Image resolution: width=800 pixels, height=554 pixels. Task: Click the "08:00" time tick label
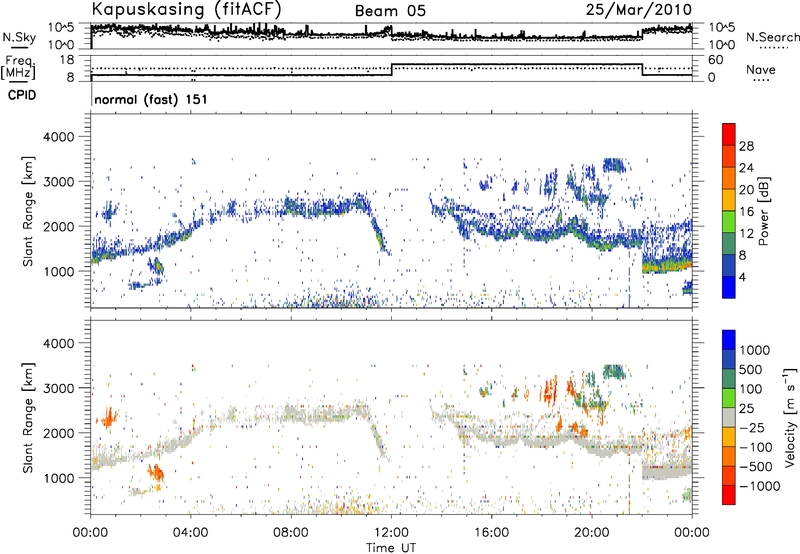[291, 533]
